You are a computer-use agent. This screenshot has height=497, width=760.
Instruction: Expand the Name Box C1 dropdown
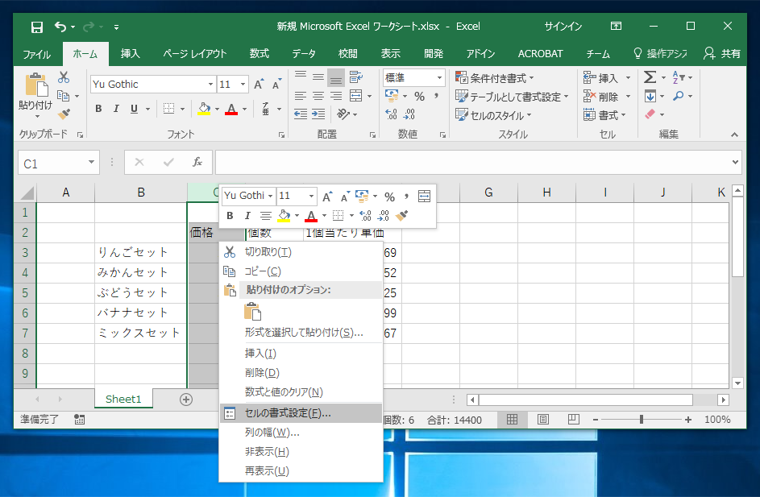[91, 162]
